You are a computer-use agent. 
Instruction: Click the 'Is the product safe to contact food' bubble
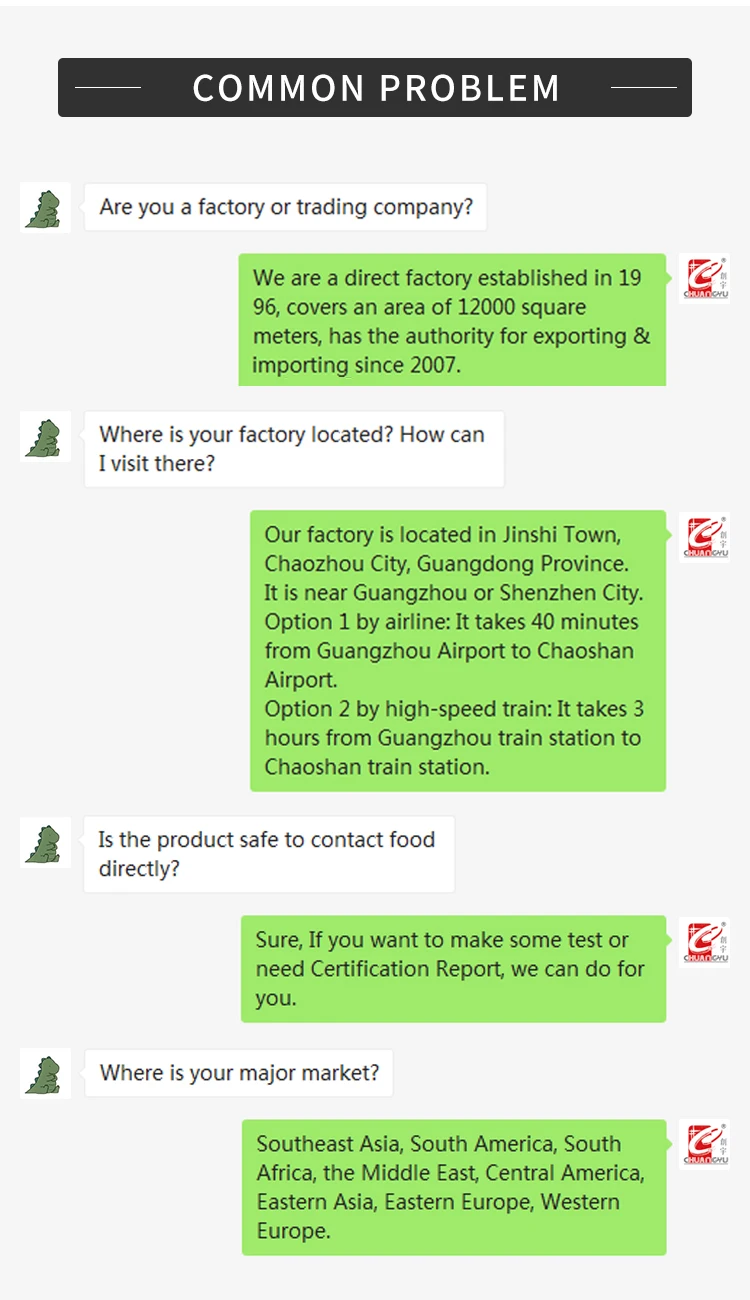[x=268, y=854]
